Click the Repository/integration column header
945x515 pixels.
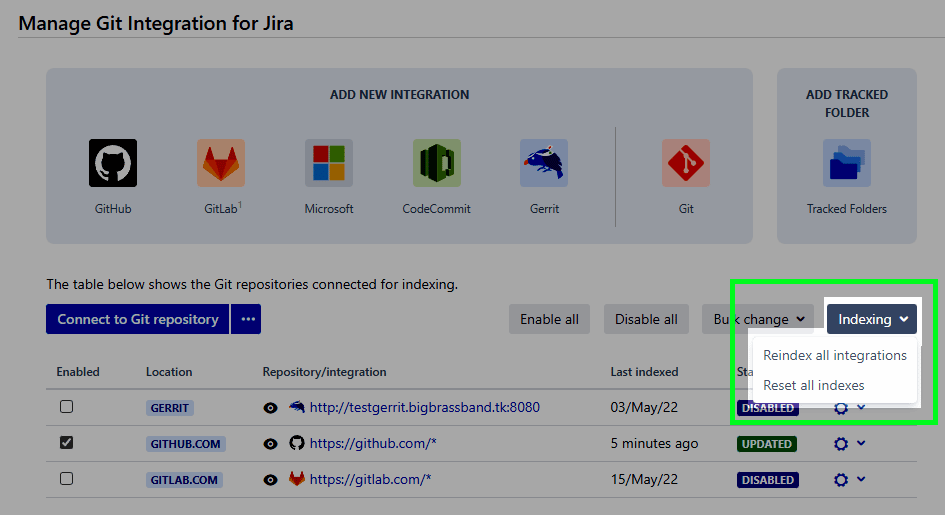324,372
